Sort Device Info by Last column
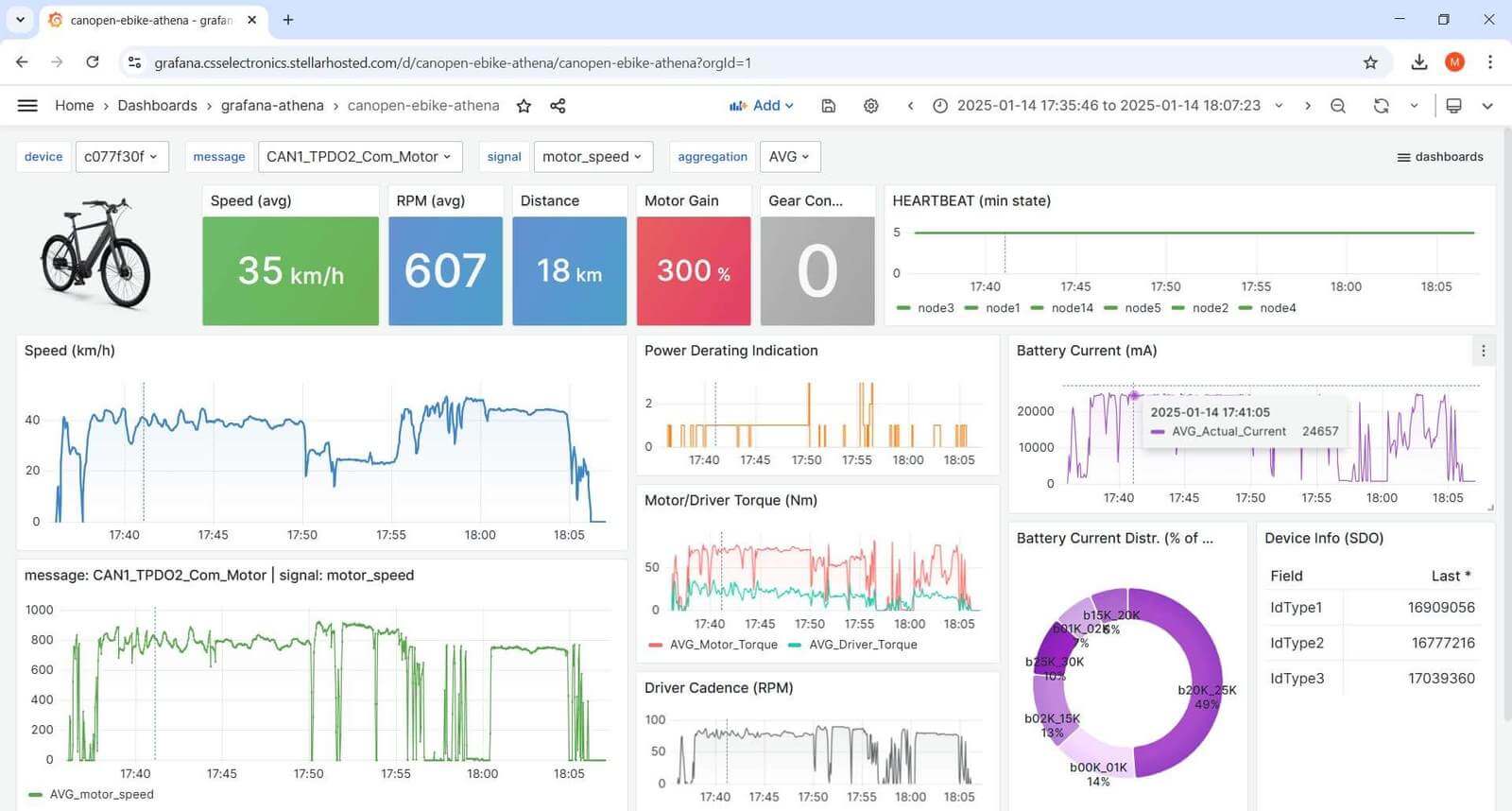This screenshot has height=811, width=1512. (x=1451, y=576)
